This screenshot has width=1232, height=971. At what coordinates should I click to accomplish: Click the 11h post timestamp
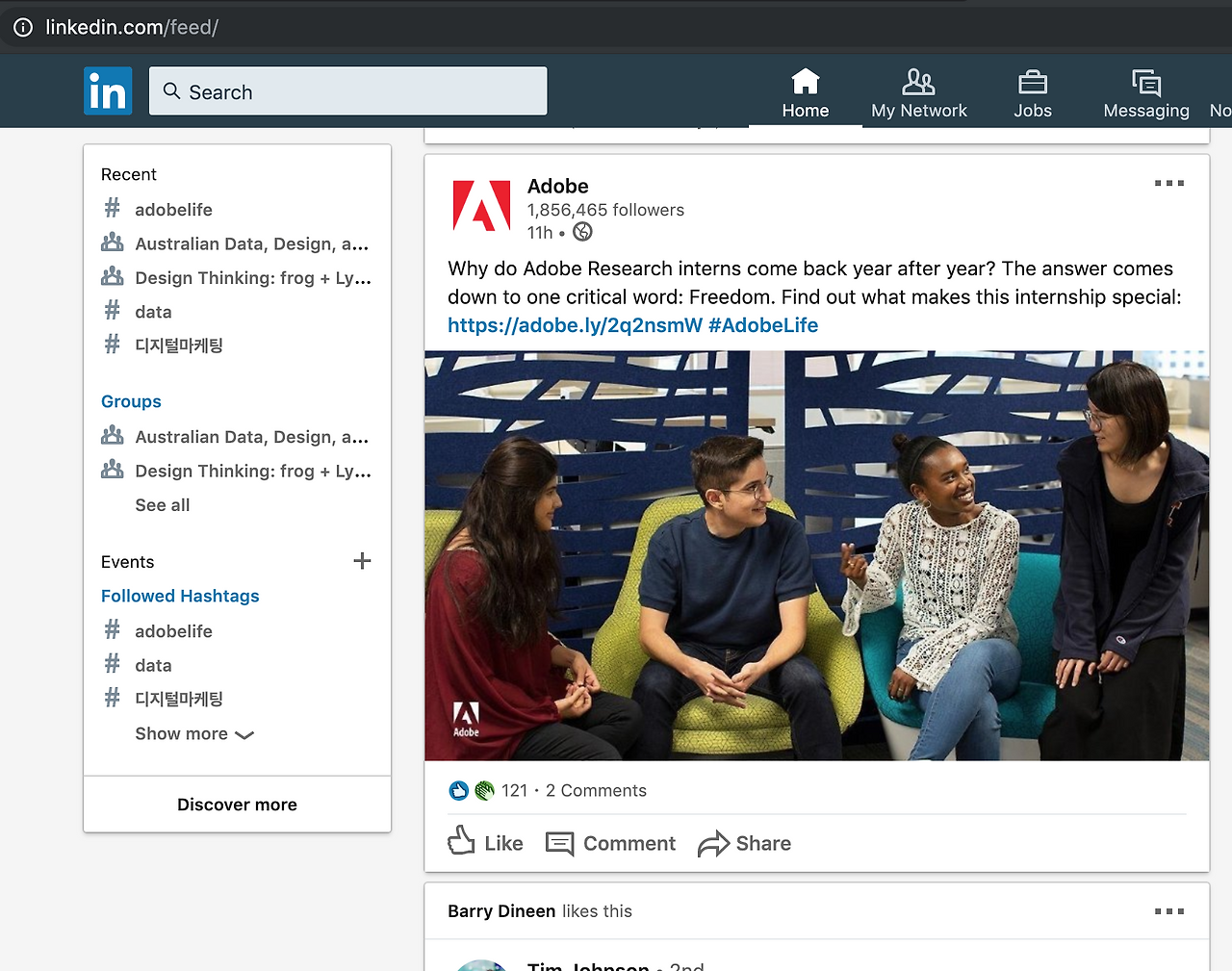[x=540, y=233]
